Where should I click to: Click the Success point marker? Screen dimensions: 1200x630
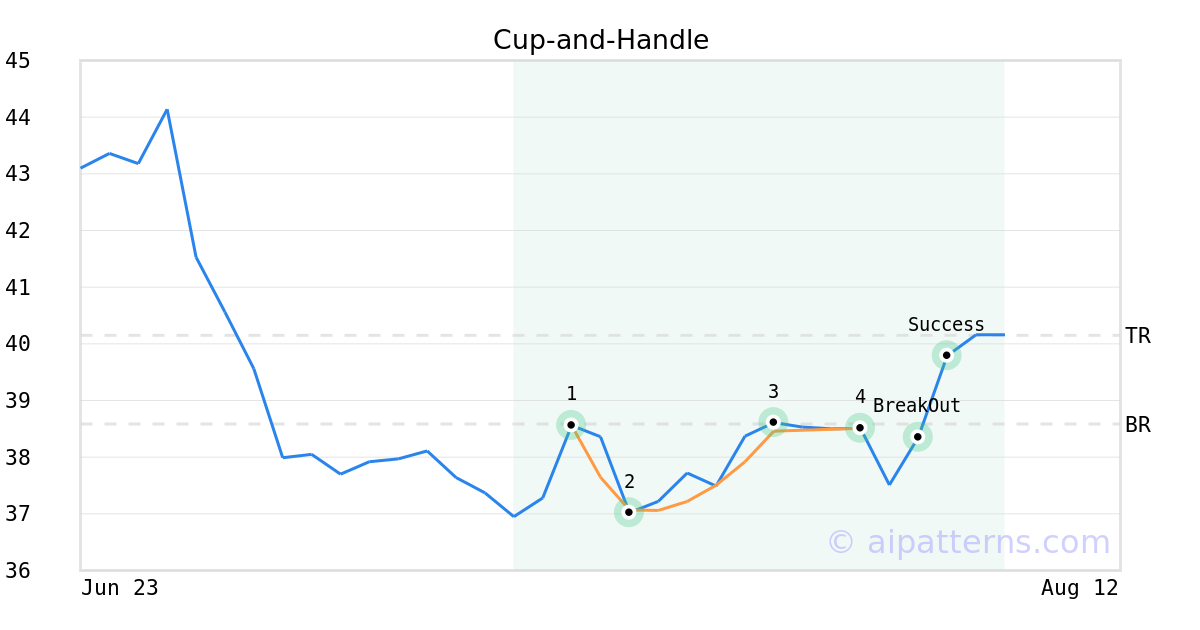pos(946,355)
